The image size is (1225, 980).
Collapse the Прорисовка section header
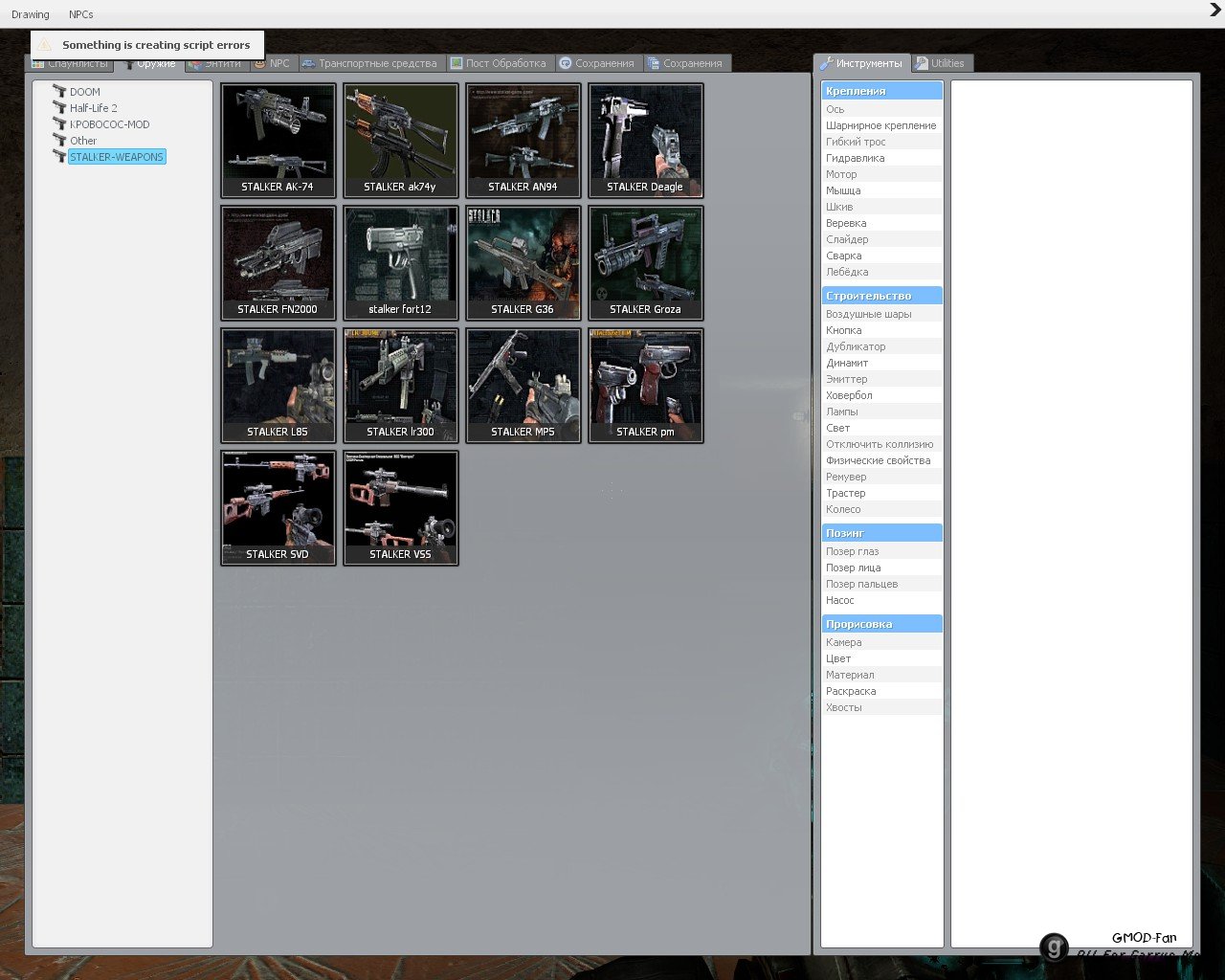881,624
